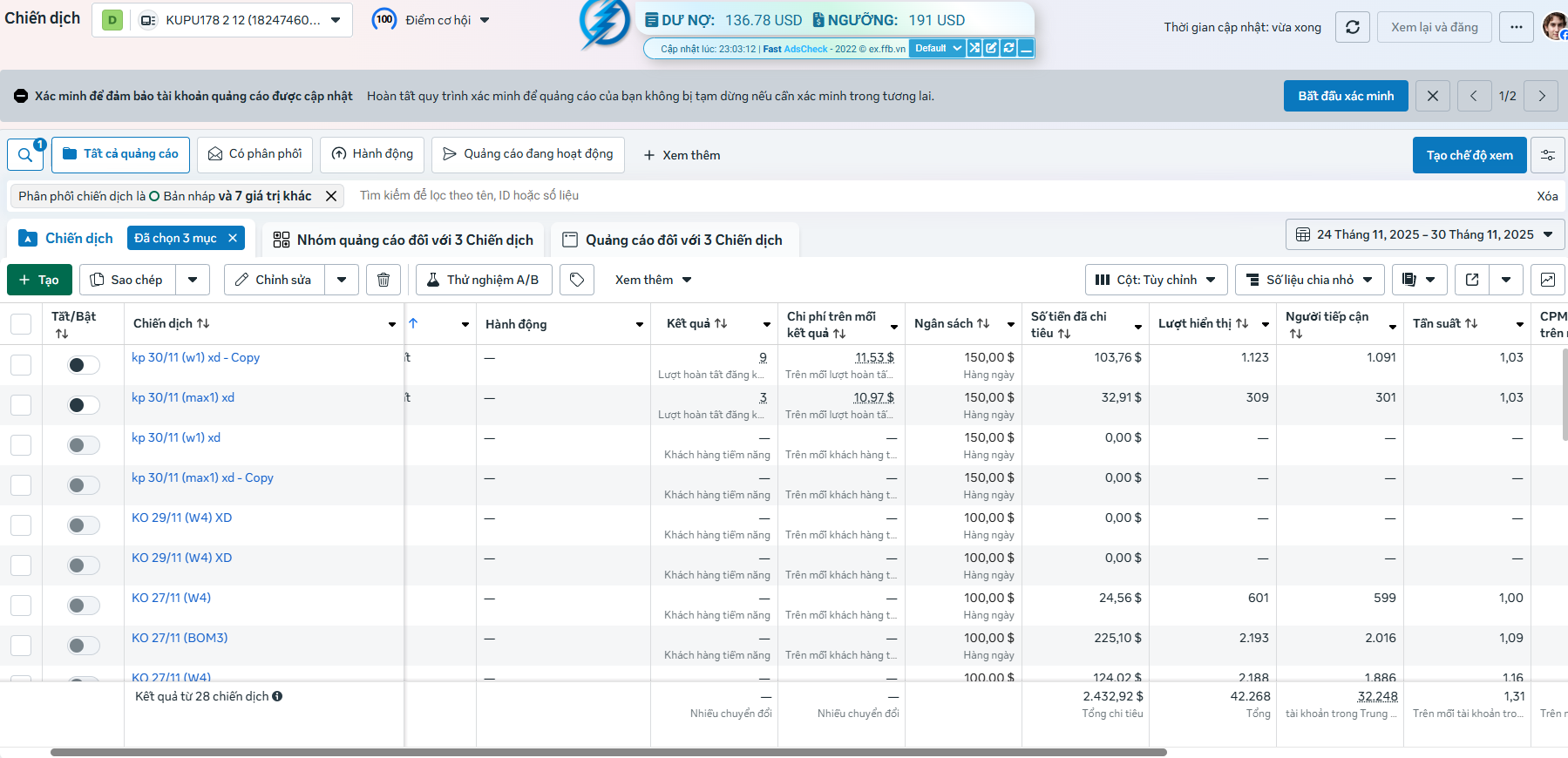
Task: Delete selected campaigns with trash icon
Action: pos(384,280)
